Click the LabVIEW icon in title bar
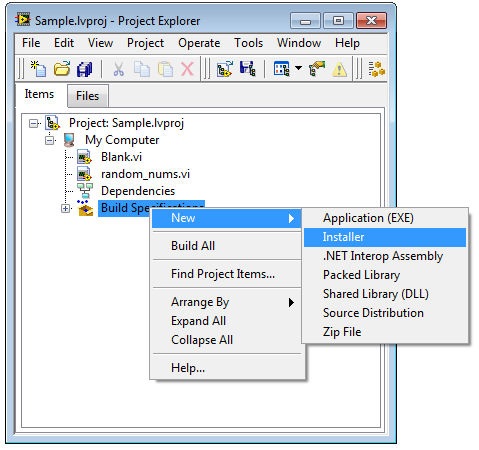This screenshot has height=450, width=479. [x=22, y=20]
